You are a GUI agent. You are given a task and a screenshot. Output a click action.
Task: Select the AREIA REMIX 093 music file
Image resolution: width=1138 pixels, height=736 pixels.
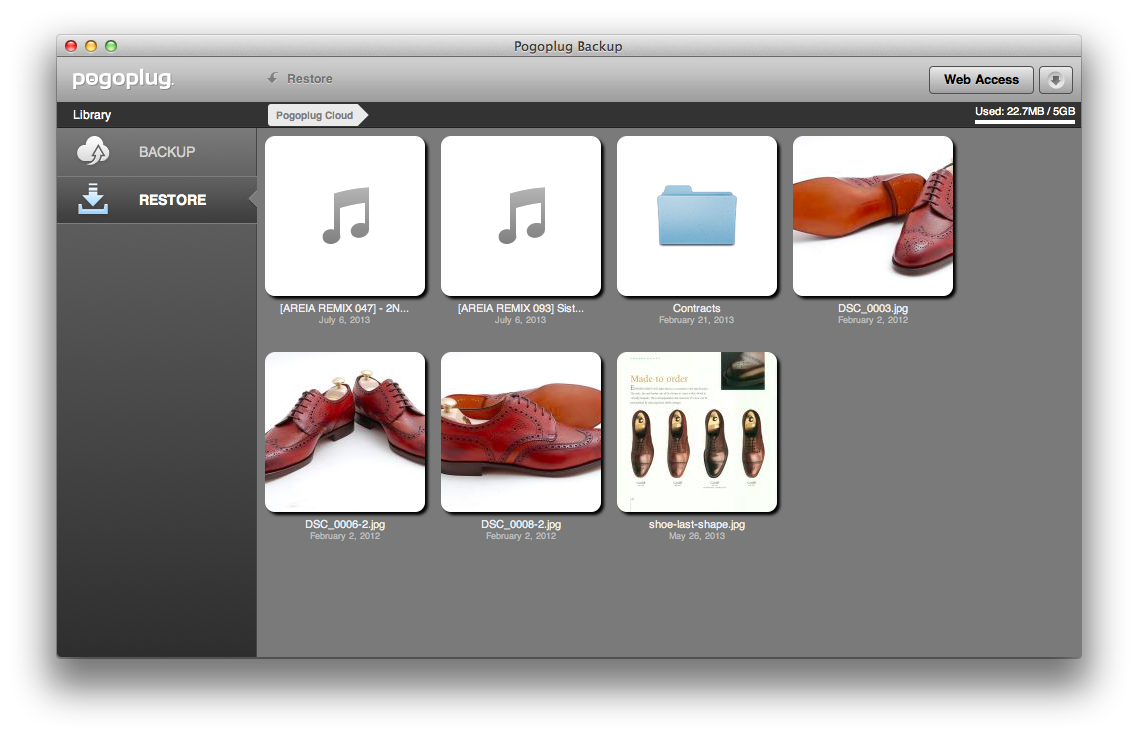coord(521,216)
